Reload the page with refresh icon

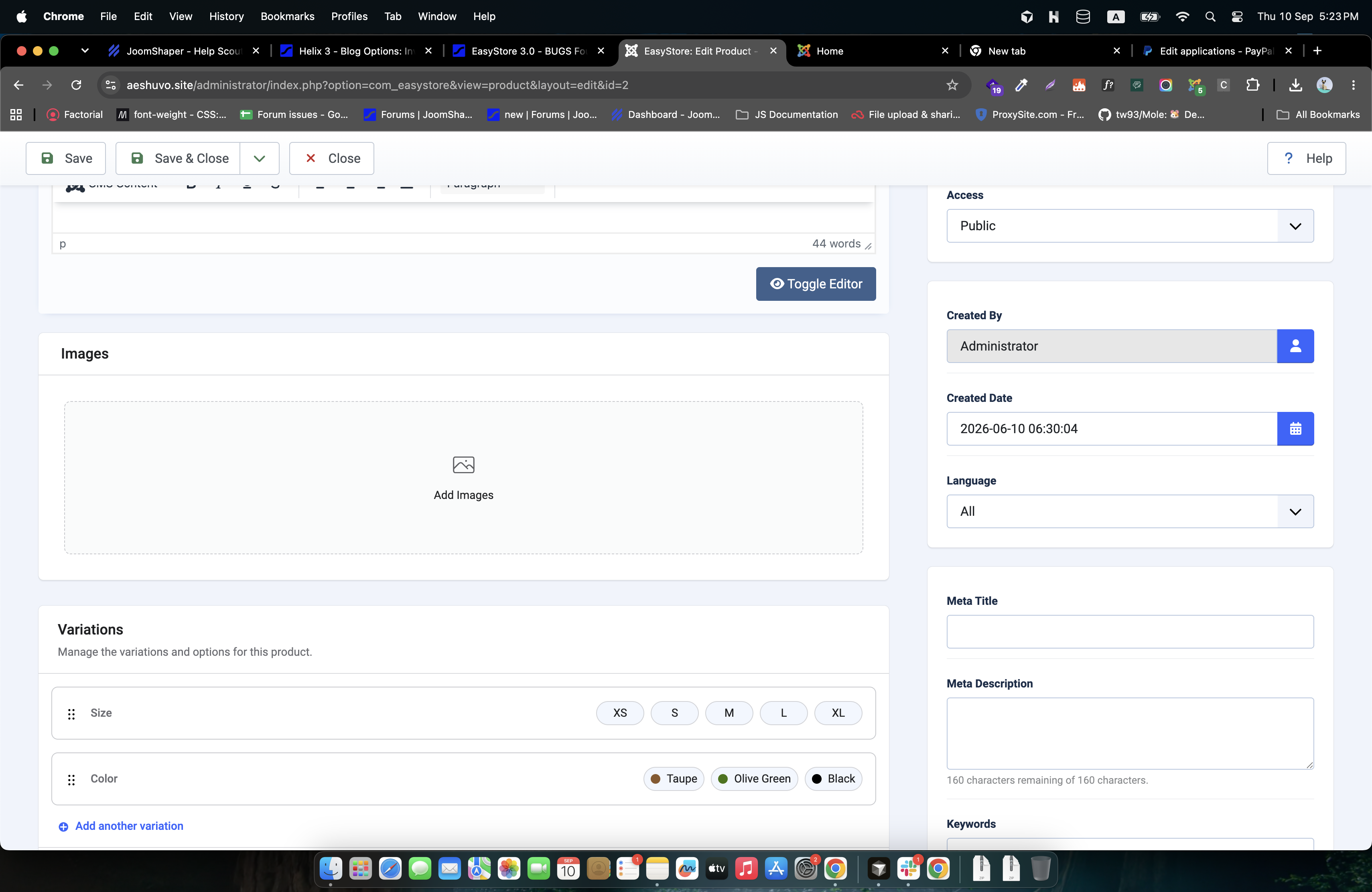(x=76, y=85)
